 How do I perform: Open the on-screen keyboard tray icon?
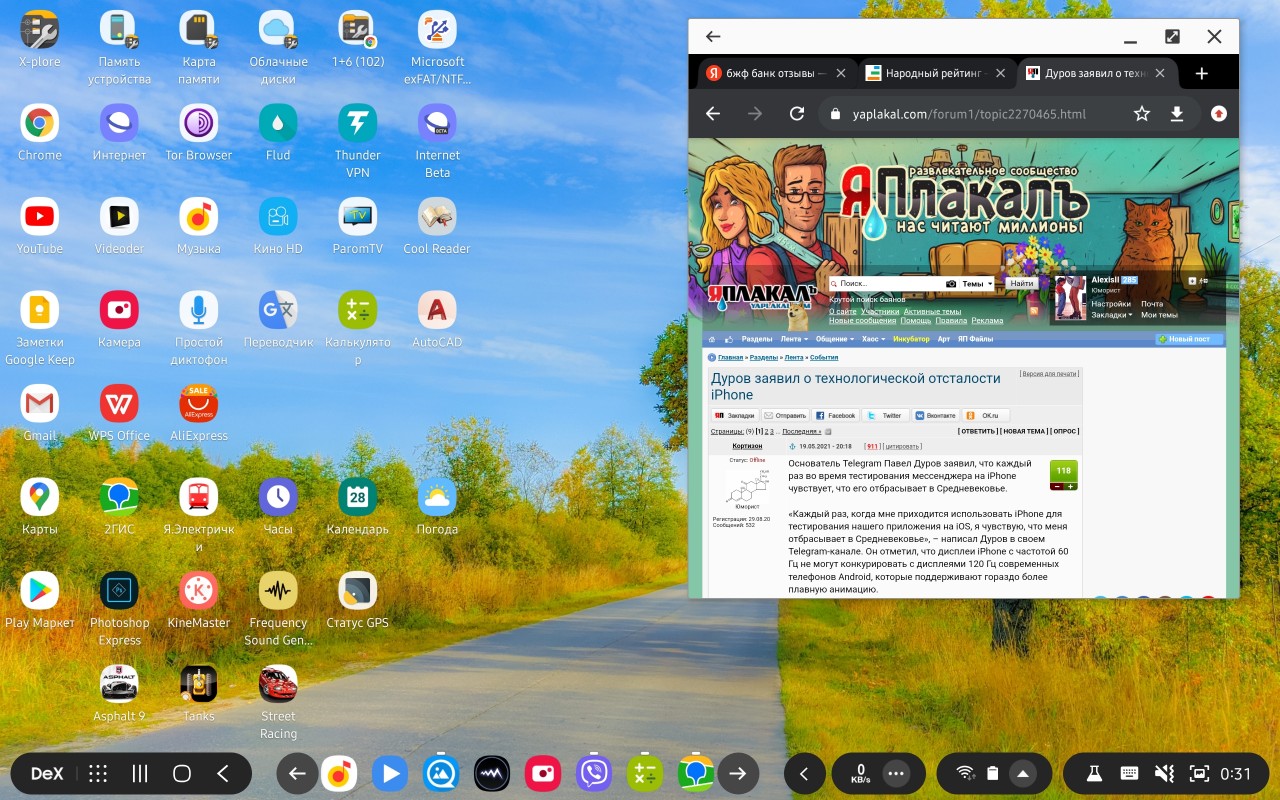1129,773
